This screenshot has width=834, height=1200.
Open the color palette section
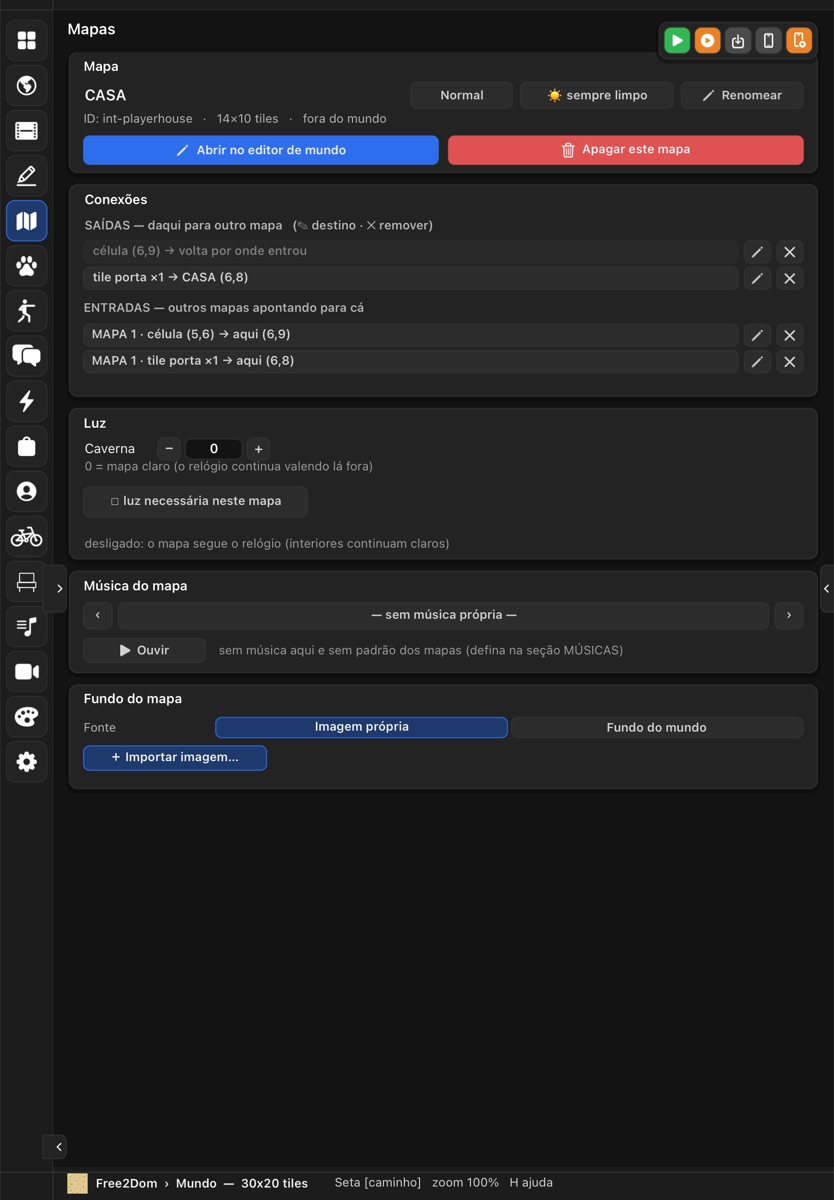[x=27, y=716]
